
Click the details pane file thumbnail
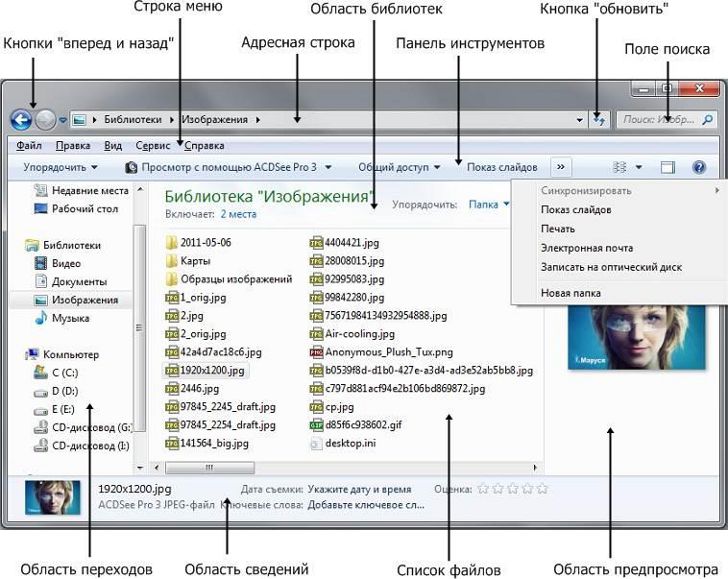[52, 498]
